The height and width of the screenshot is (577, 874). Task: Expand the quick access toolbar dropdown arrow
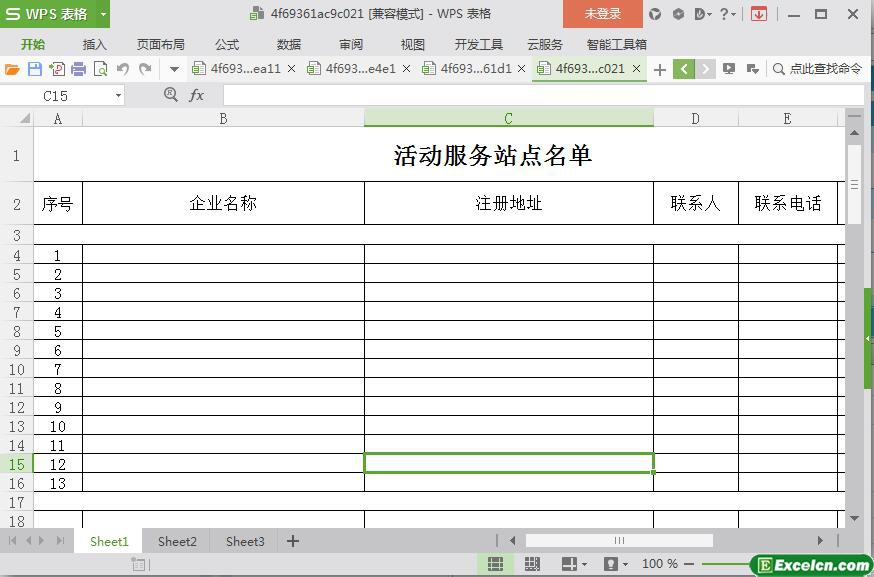coord(174,70)
